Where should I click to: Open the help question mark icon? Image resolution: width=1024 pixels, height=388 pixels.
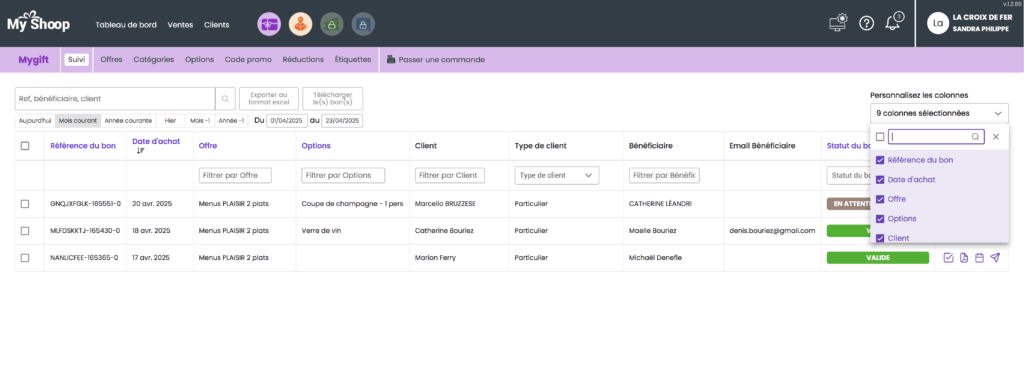click(866, 24)
